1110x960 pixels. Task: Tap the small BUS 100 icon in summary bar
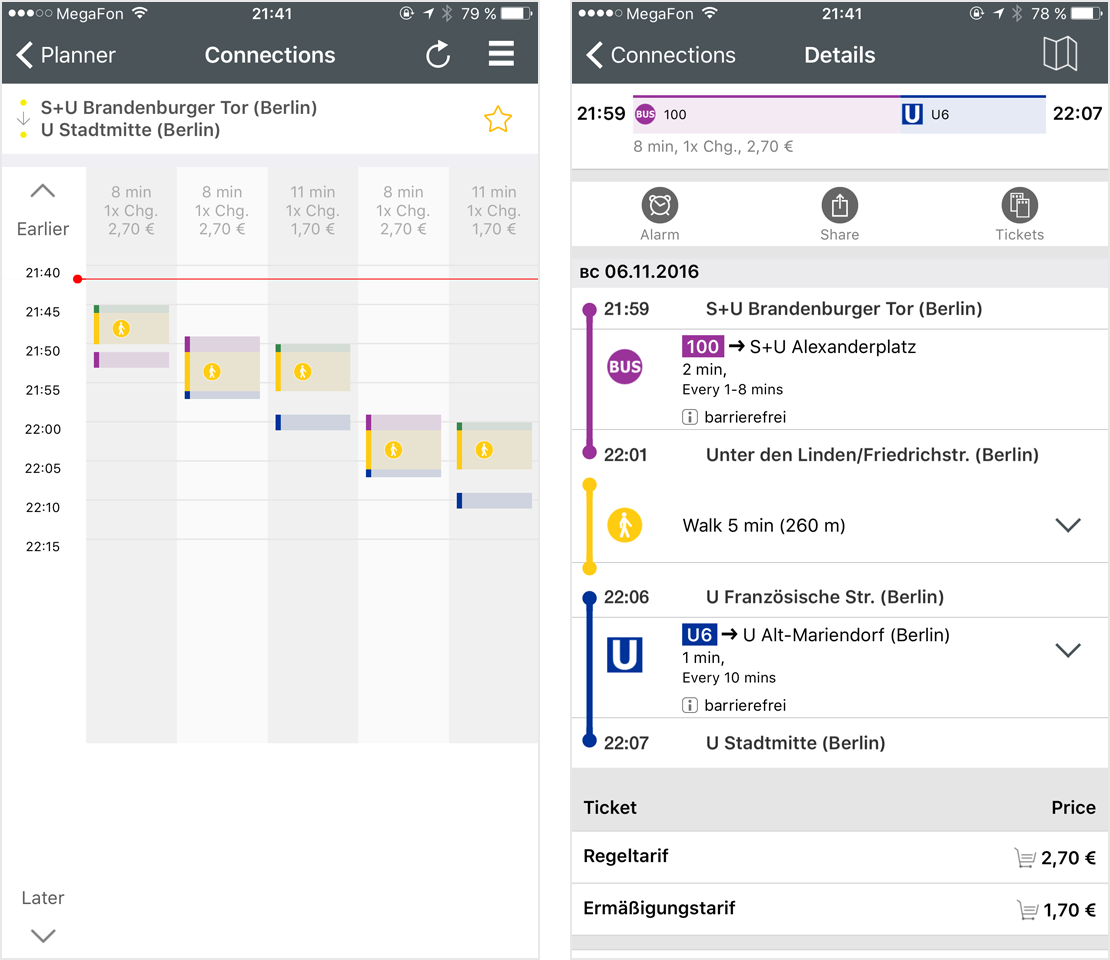(645, 114)
